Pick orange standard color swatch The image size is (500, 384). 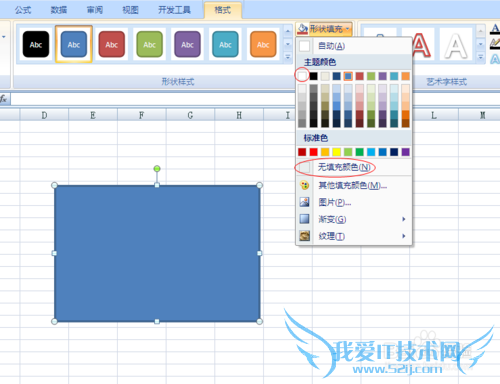click(325, 152)
